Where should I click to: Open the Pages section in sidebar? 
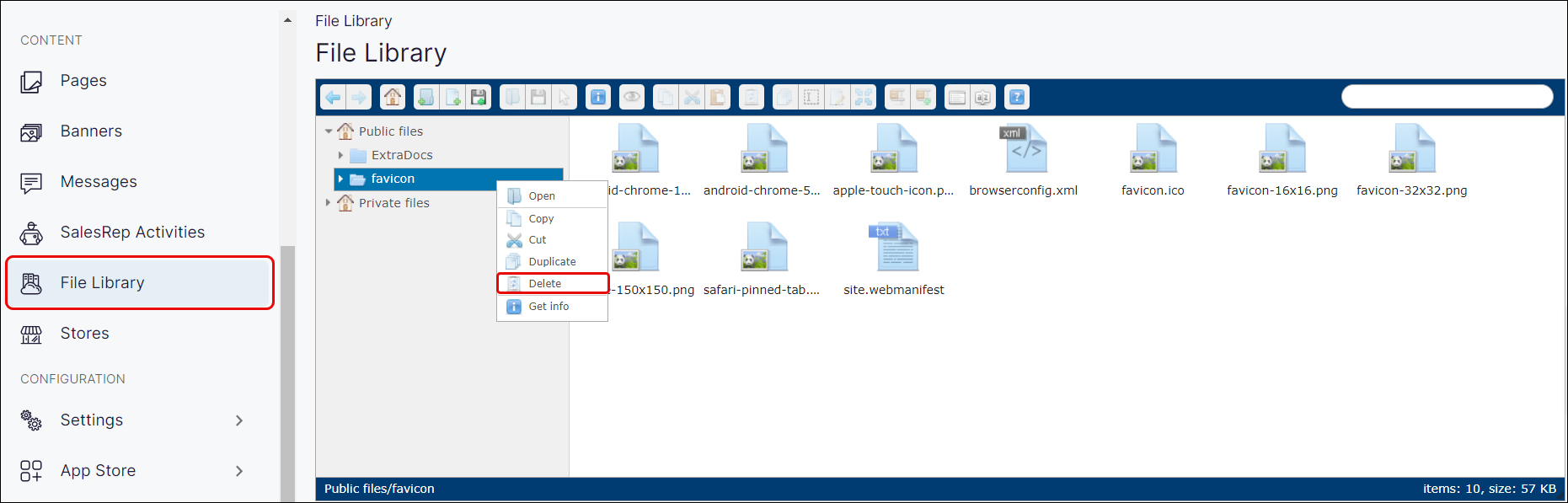pos(83,81)
